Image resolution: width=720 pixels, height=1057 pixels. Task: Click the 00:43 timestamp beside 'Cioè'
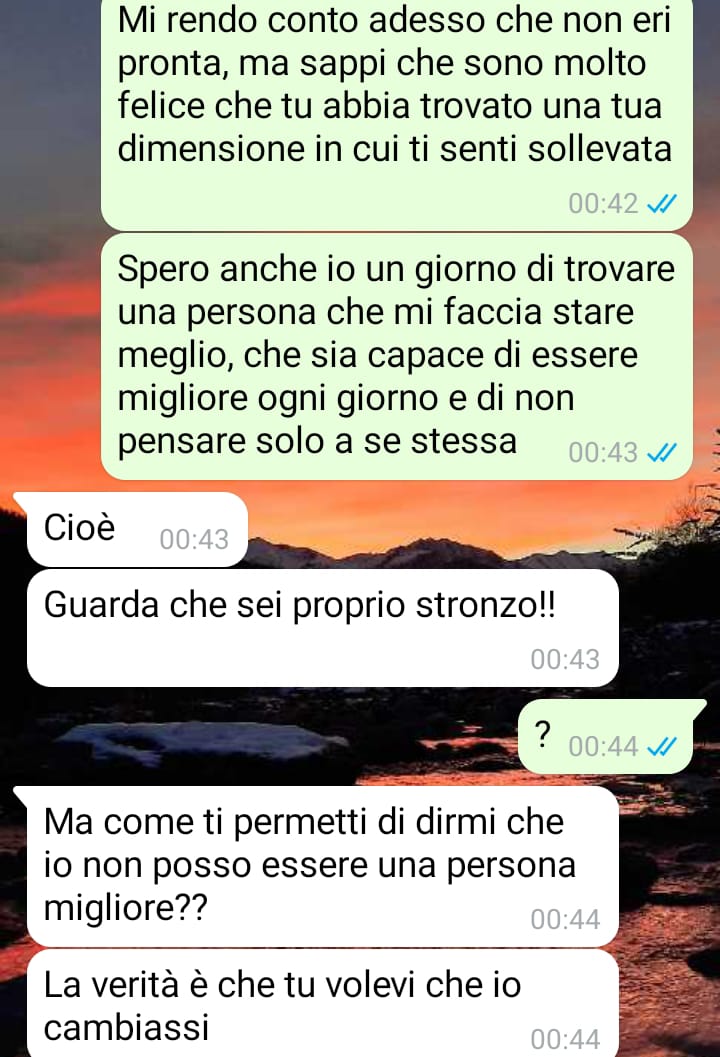pos(194,540)
